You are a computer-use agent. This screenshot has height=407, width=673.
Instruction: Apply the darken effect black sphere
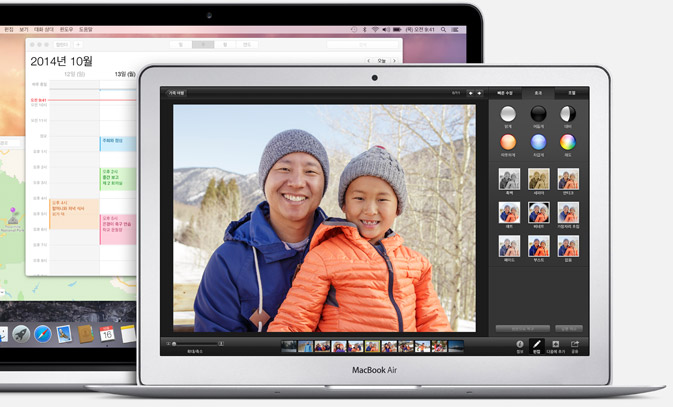pos(539,114)
